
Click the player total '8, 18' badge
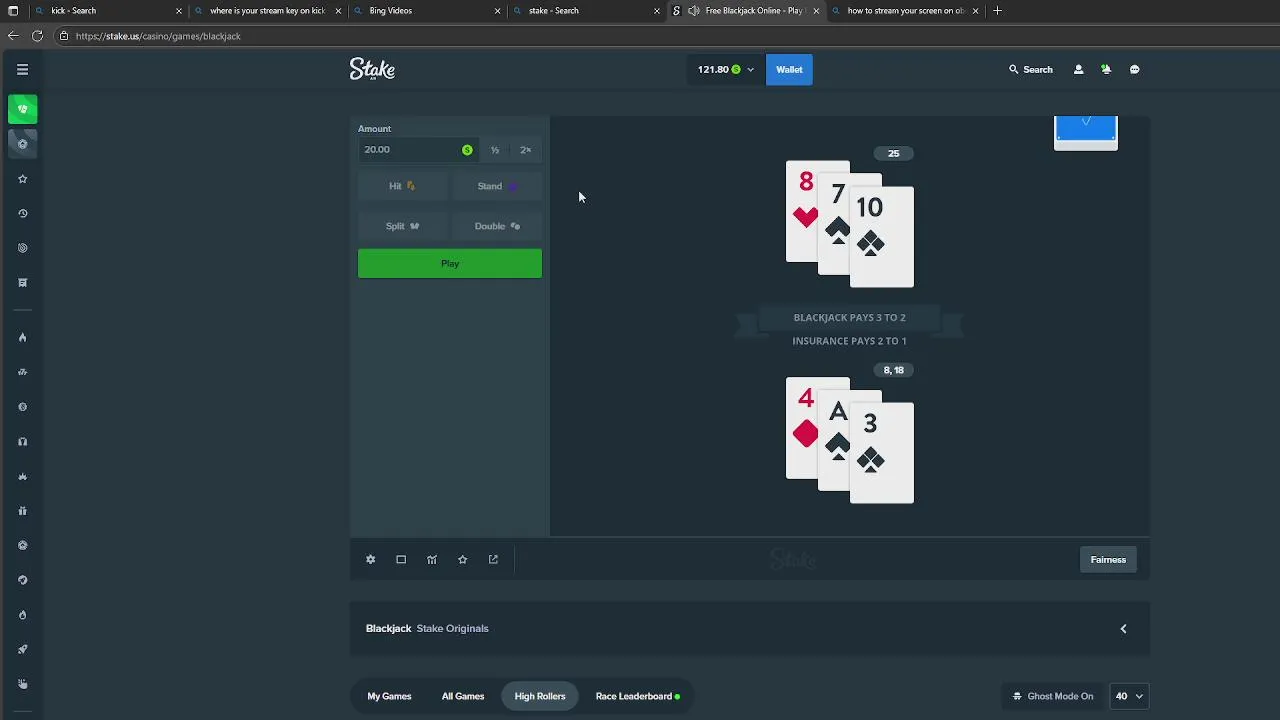tap(893, 371)
